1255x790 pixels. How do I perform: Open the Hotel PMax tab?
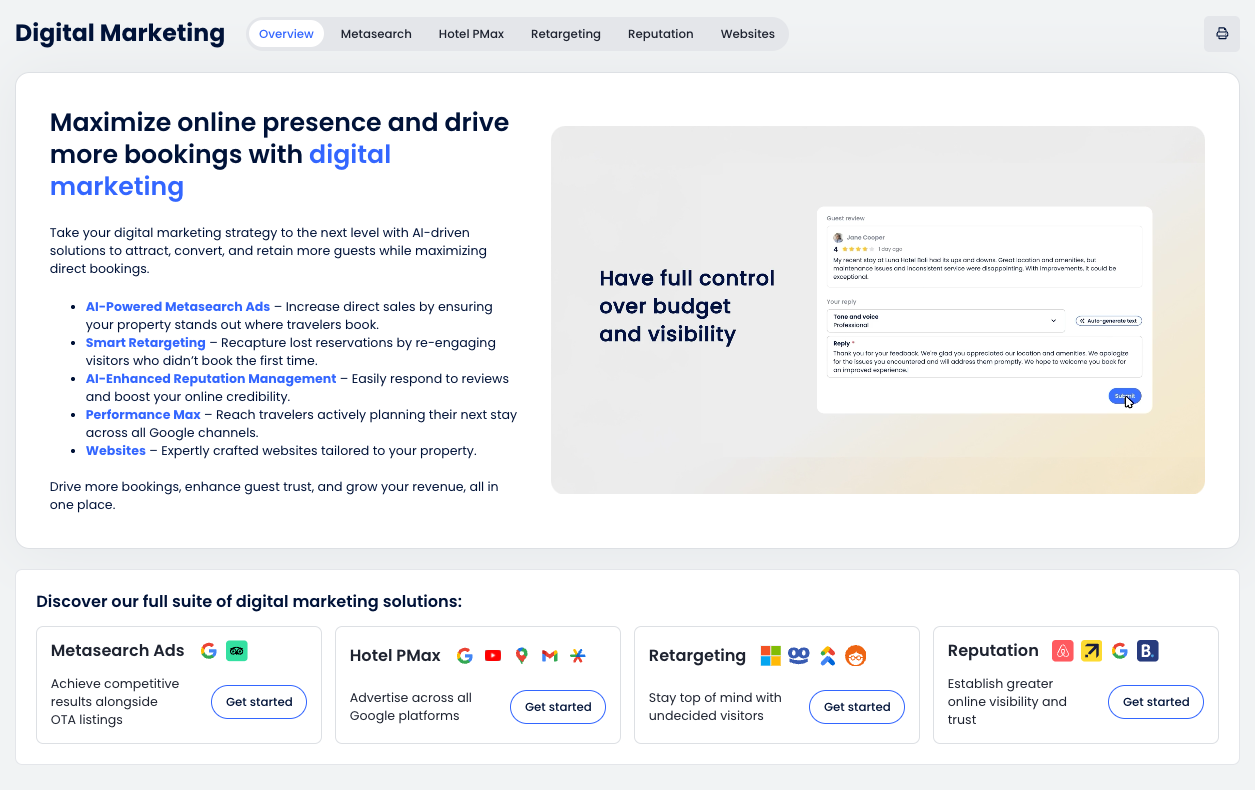471,34
